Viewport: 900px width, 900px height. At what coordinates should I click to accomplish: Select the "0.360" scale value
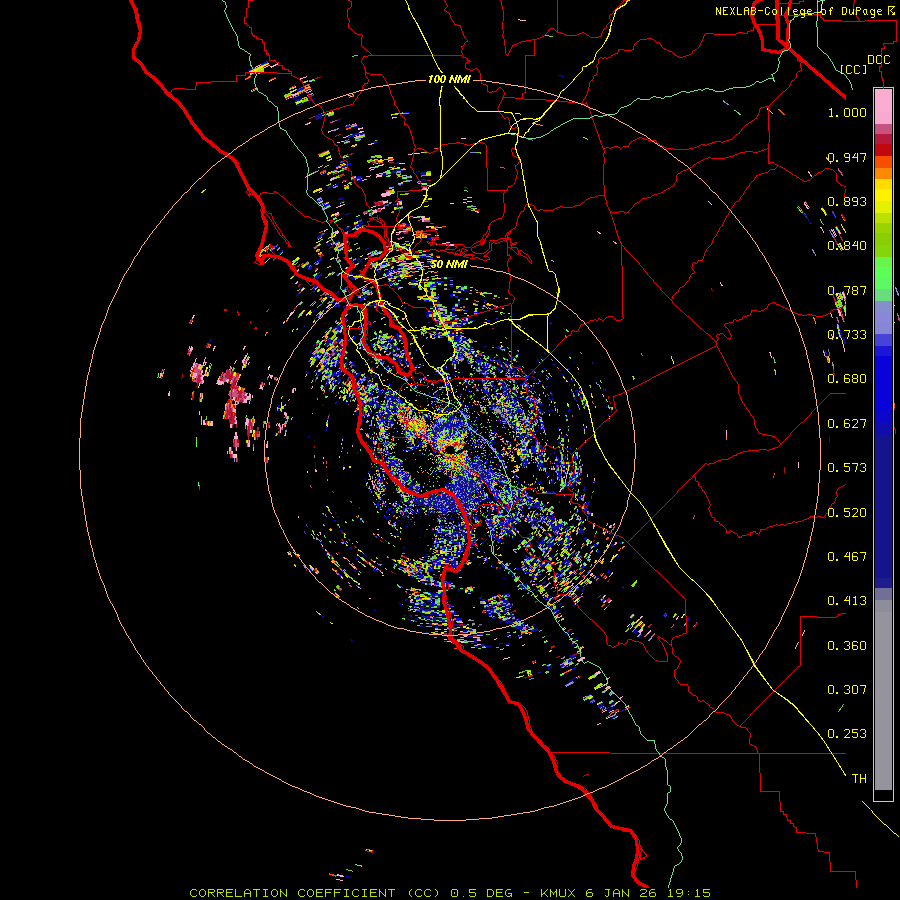coord(847,646)
